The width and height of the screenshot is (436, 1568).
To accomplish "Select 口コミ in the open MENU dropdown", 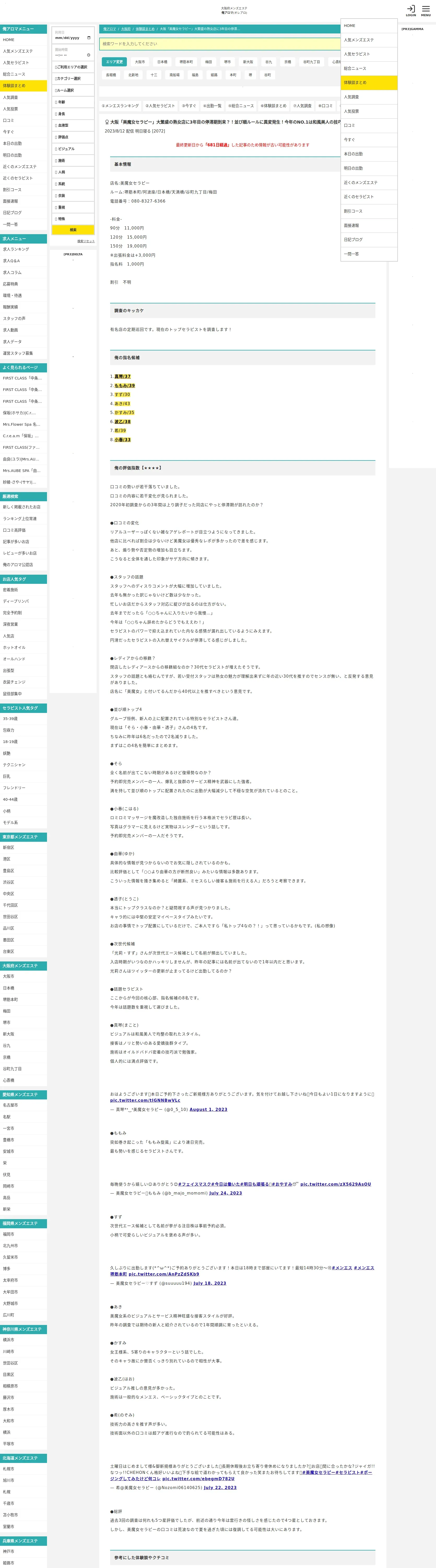I will (369, 125).
